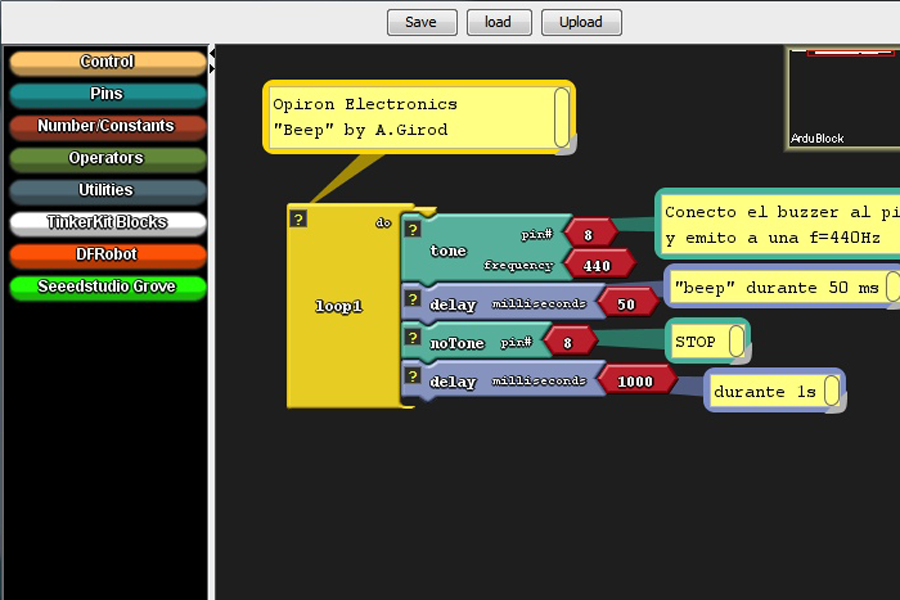
Task: Open the Utilities block category
Action: 107,190
